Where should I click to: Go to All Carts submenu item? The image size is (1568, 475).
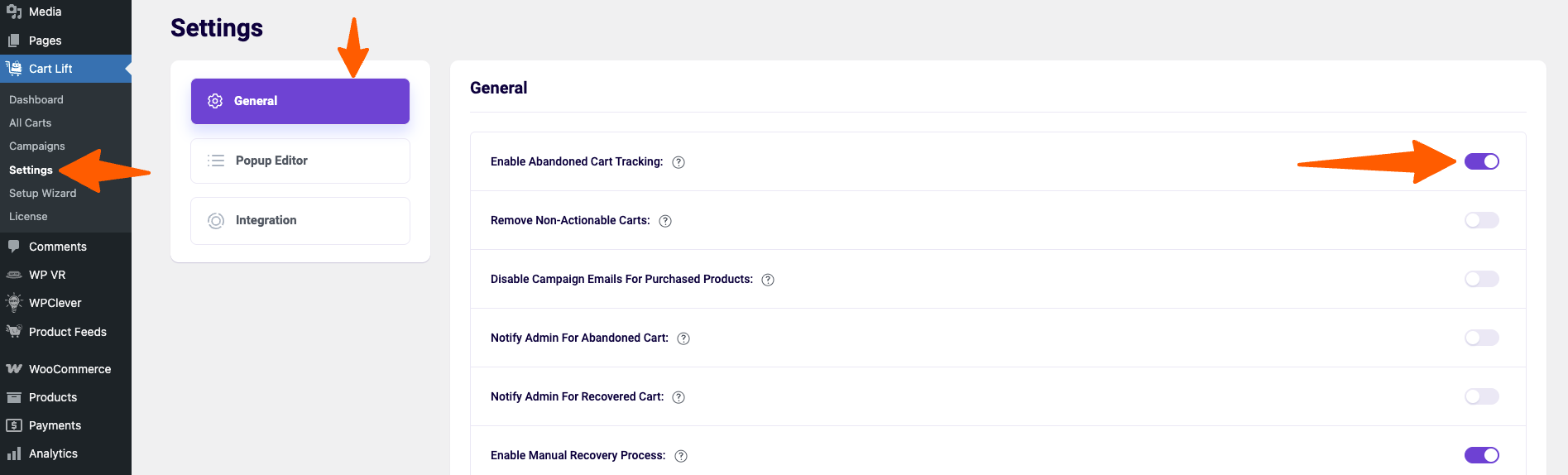31,122
